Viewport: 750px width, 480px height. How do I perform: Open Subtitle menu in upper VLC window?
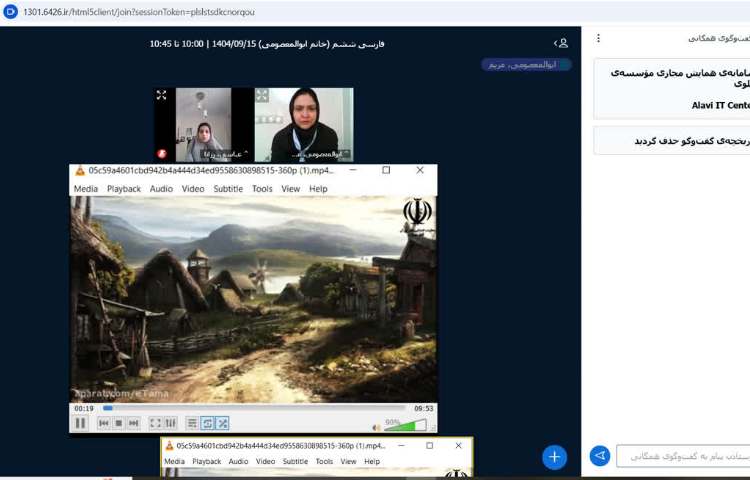tap(228, 189)
